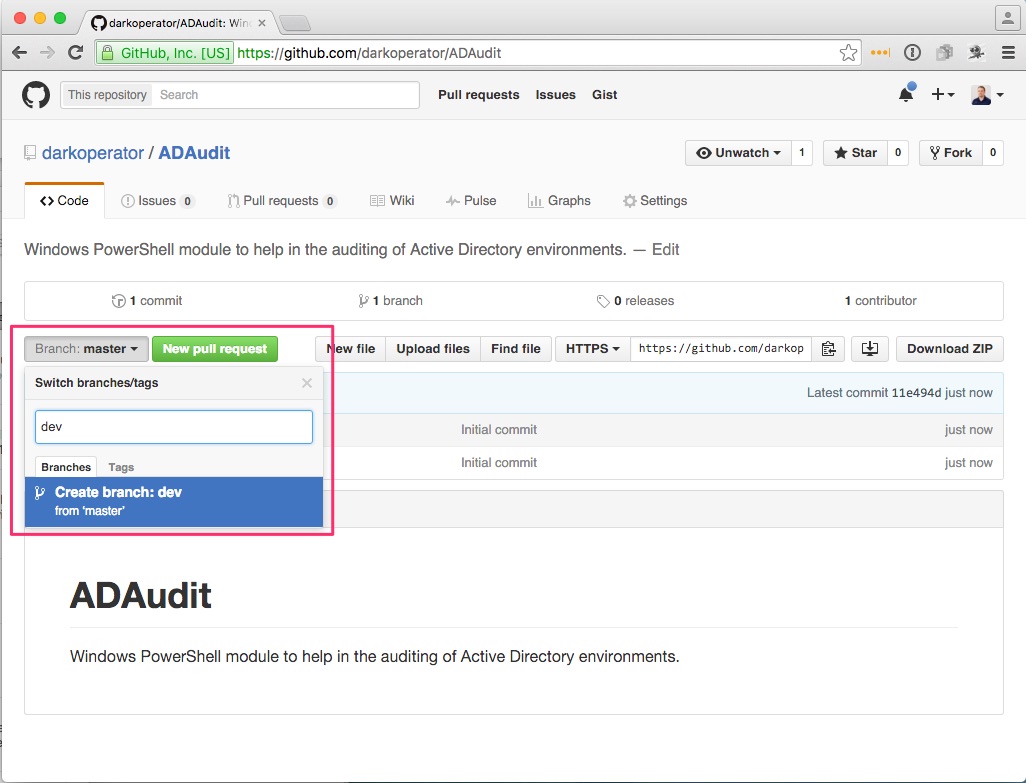Click the Download ZIP button
This screenshot has height=783, width=1026.
pyautogui.click(x=949, y=349)
